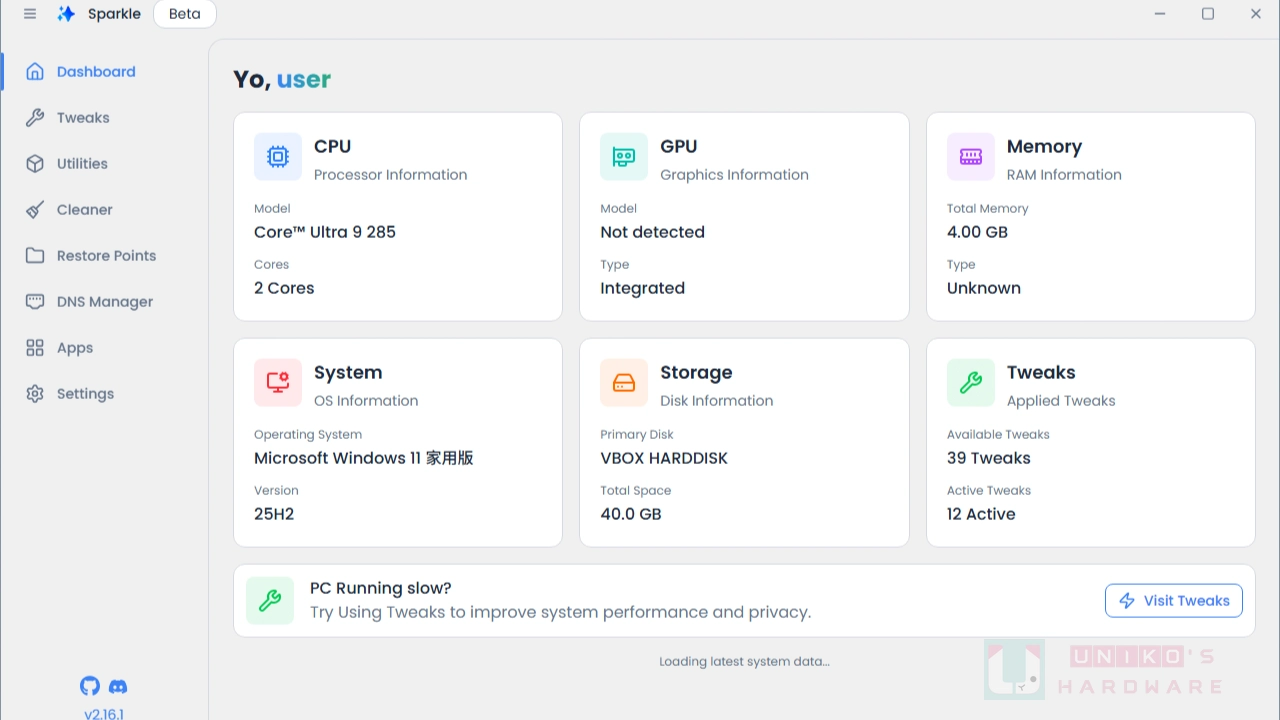Click the CPU model Core Ultra 9 285
The image size is (1280, 720).
(325, 232)
